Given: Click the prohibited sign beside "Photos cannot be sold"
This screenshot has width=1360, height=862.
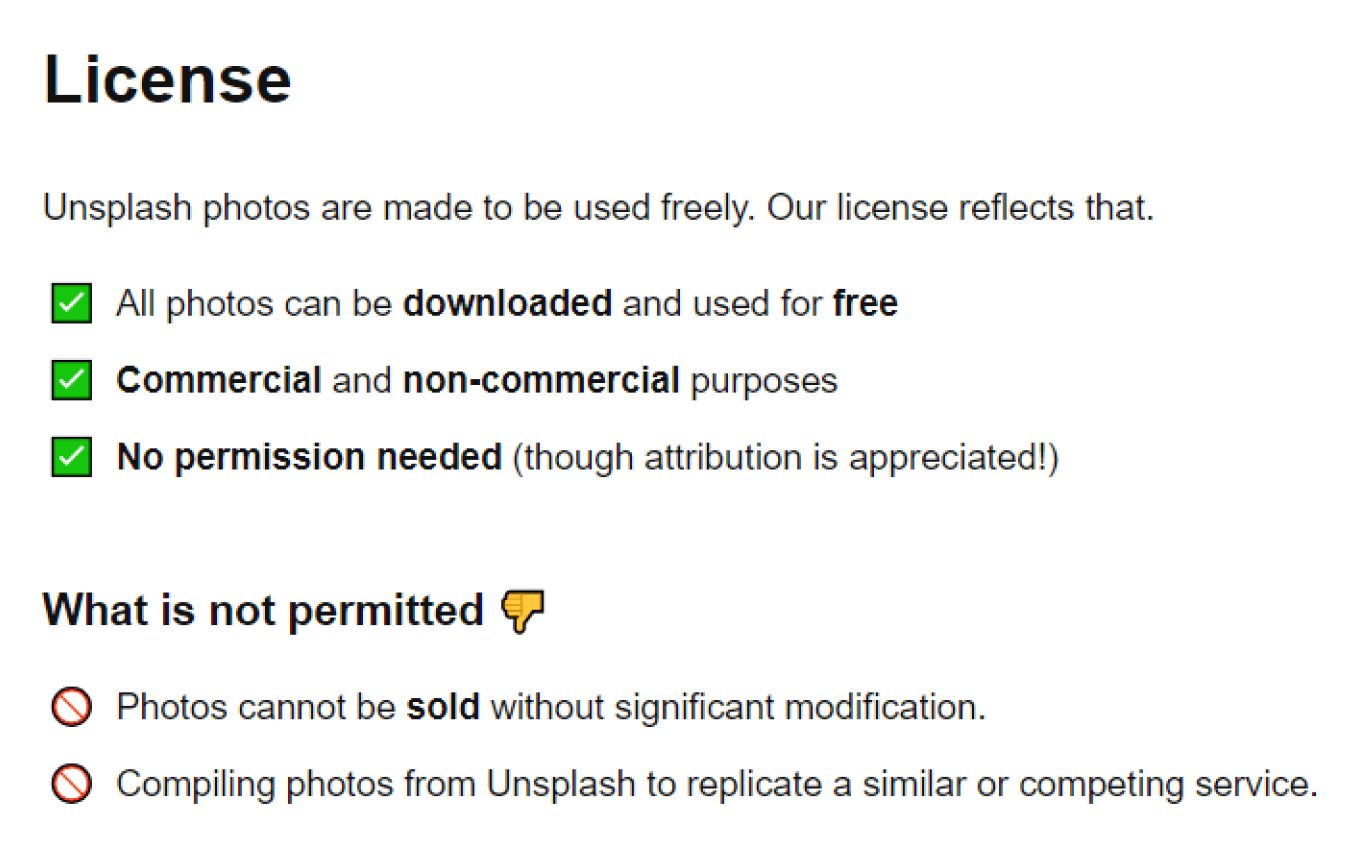Looking at the screenshot, I should [71, 707].
